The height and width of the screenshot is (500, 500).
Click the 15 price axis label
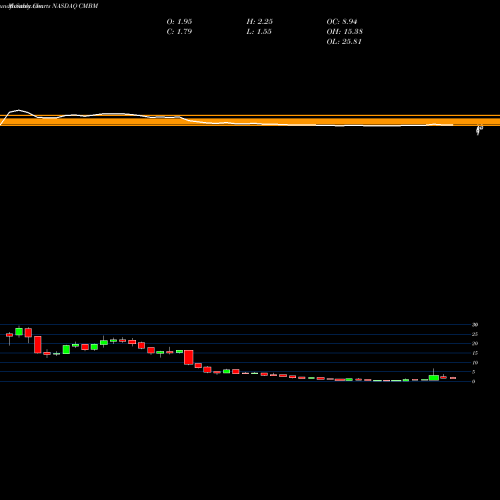click(x=475, y=353)
